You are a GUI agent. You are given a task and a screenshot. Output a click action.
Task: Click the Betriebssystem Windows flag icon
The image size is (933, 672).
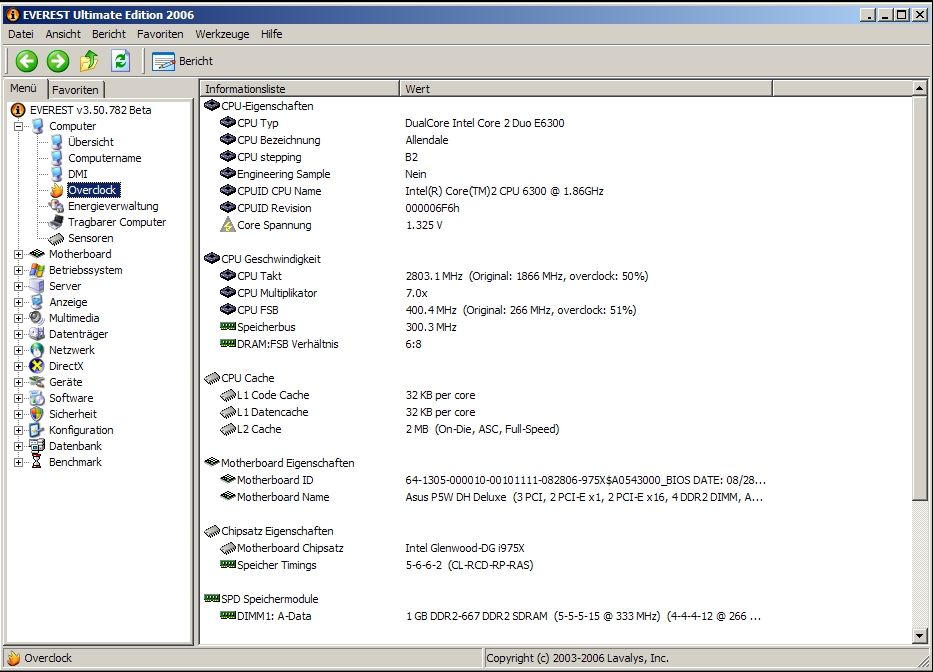[37, 270]
